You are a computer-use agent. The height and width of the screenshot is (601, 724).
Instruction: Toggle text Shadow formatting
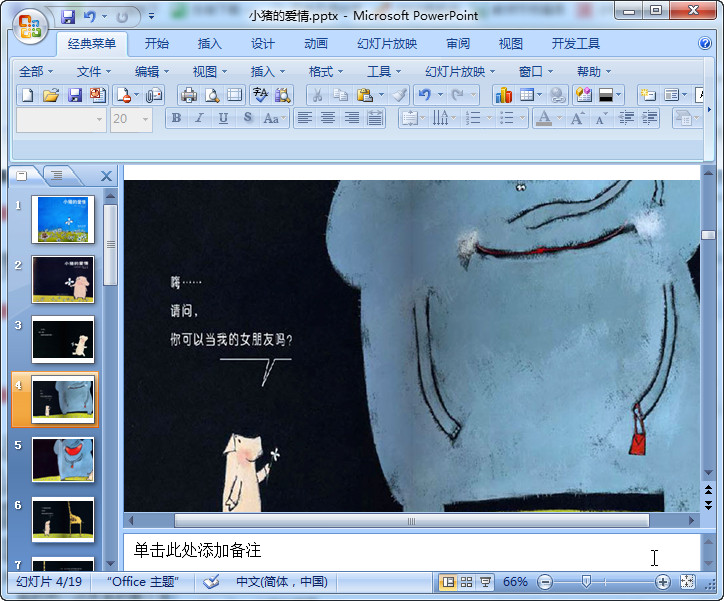[247, 118]
